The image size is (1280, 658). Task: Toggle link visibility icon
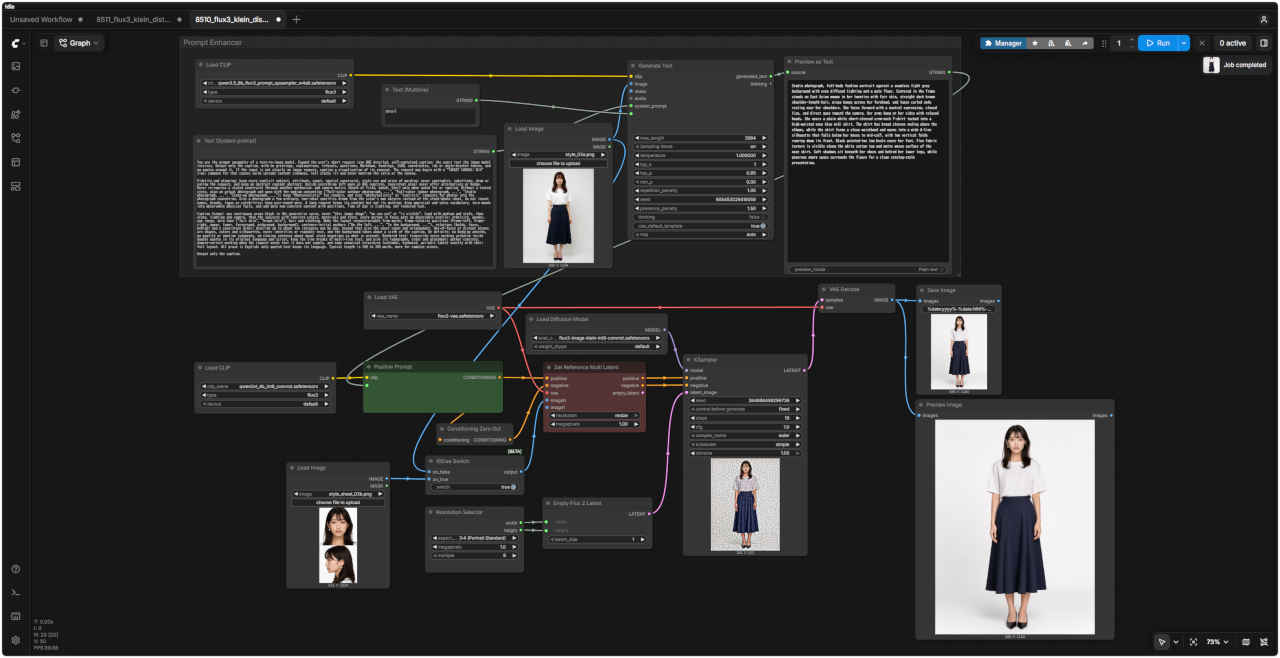(x=1263, y=642)
